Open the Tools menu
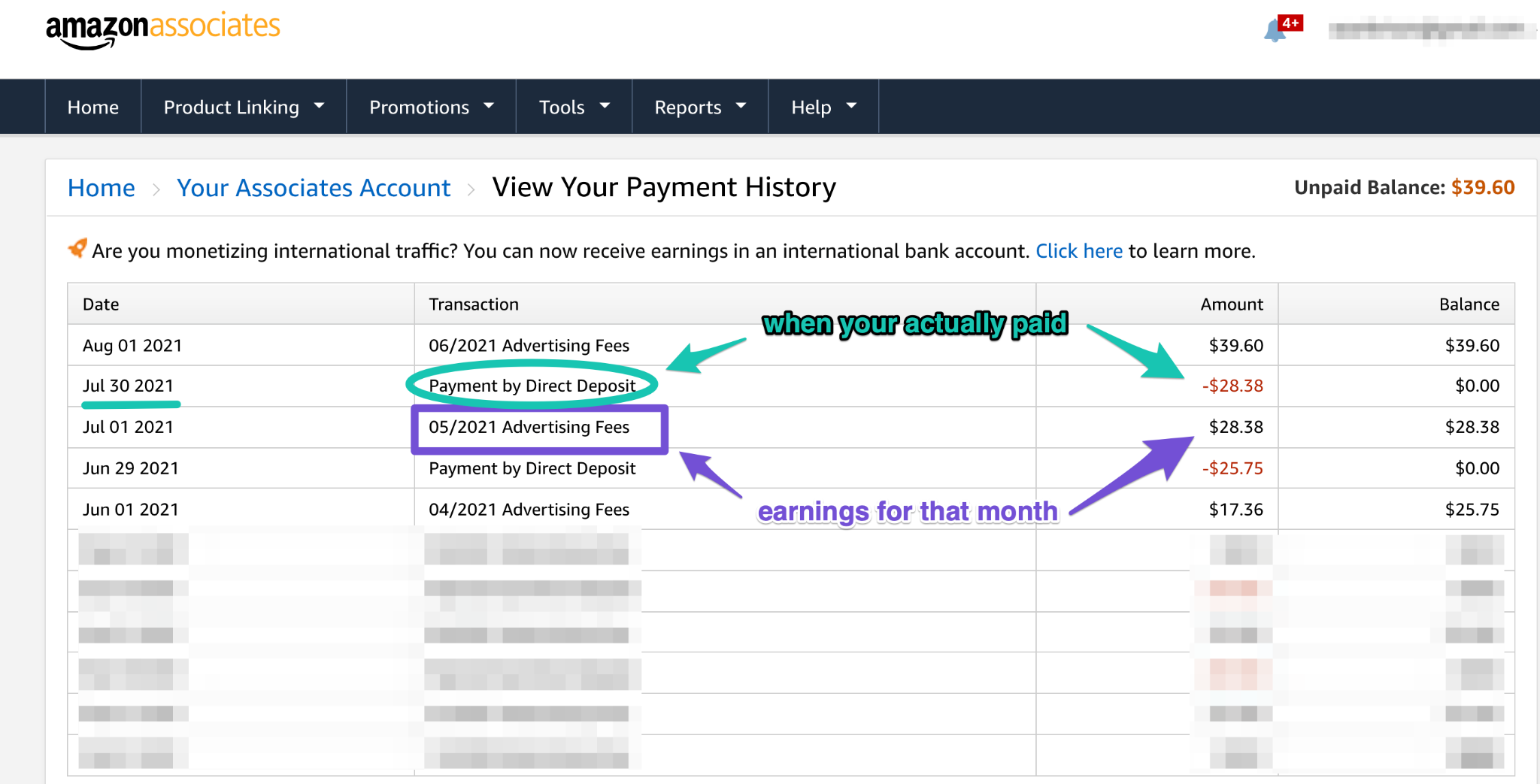This screenshot has height=784, width=1540. point(574,107)
